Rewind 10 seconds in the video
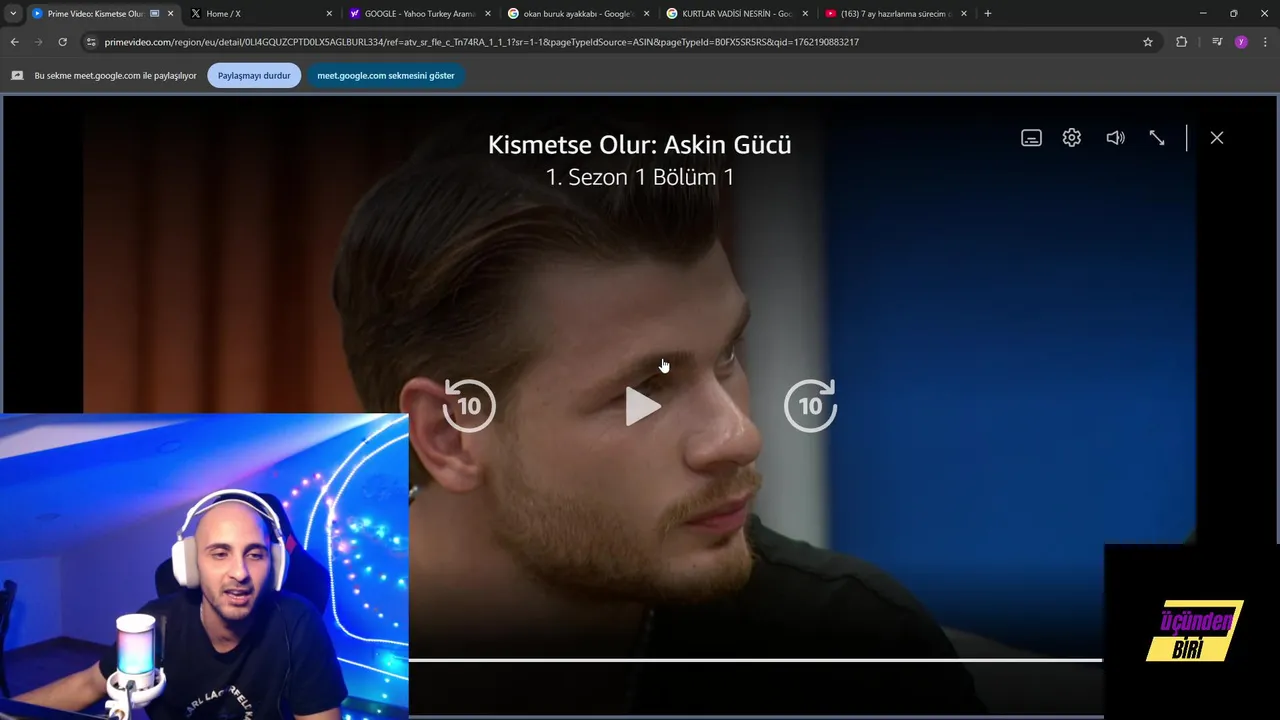The image size is (1280, 720). tap(469, 405)
